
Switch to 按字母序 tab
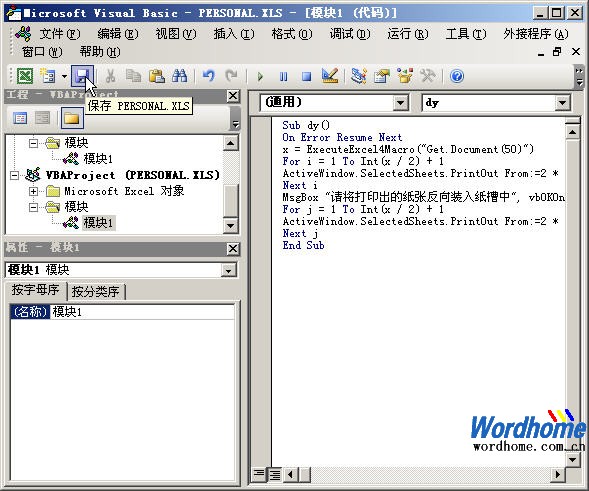click(x=35, y=290)
